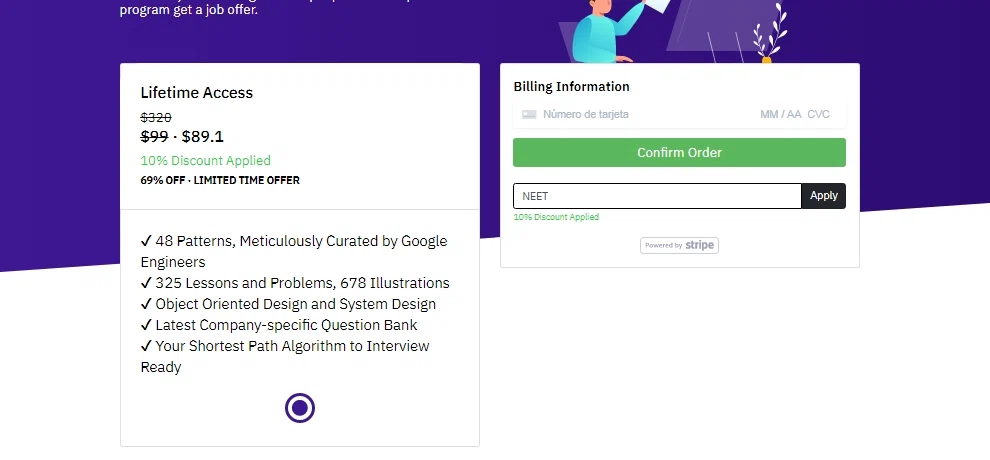Click the checkmark beside 325 Lessons and Problems

pyautogui.click(x=146, y=283)
